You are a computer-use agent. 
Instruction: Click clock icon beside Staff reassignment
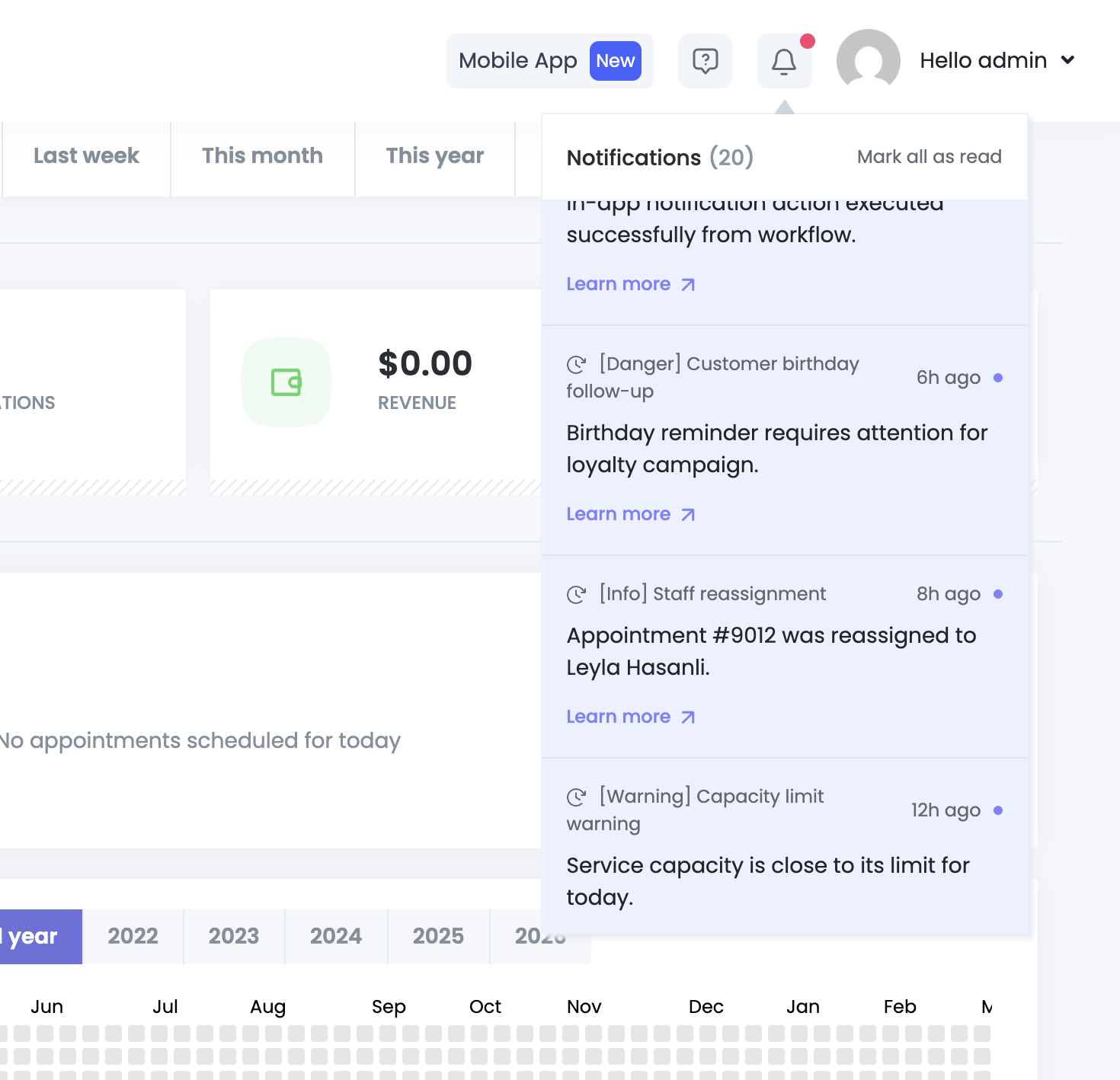tap(576, 594)
